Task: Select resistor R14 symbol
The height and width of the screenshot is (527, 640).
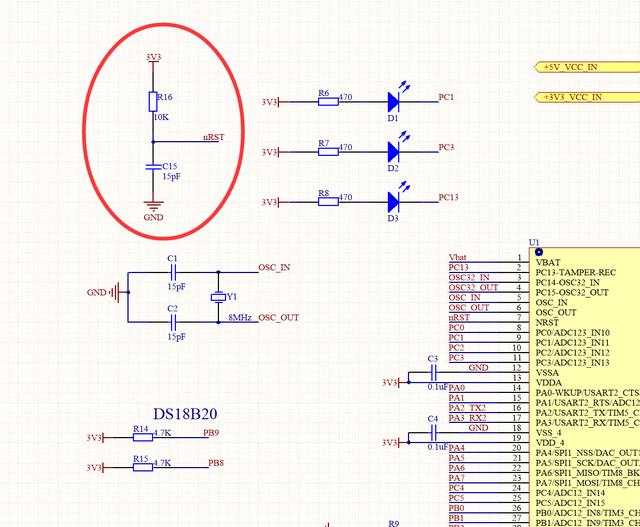Action: coord(143,437)
